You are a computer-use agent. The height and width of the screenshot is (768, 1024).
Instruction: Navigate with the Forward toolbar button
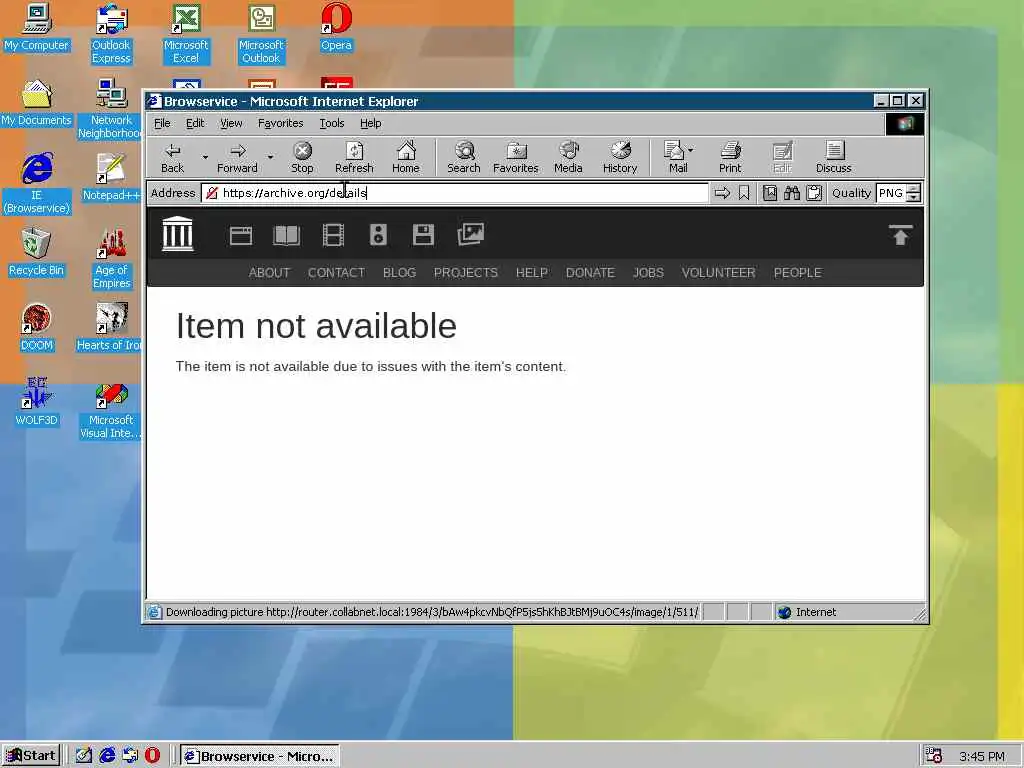[x=237, y=158]
